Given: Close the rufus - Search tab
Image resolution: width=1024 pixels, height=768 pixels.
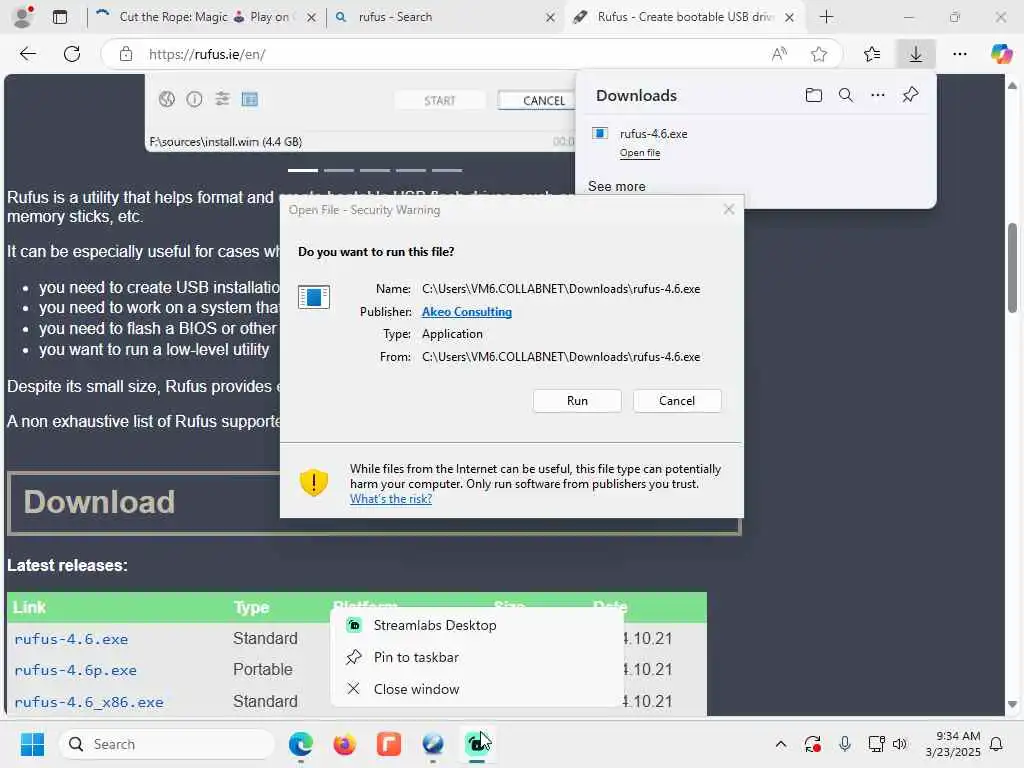Looking at the screenshot, I should click(x=551, y=17).
